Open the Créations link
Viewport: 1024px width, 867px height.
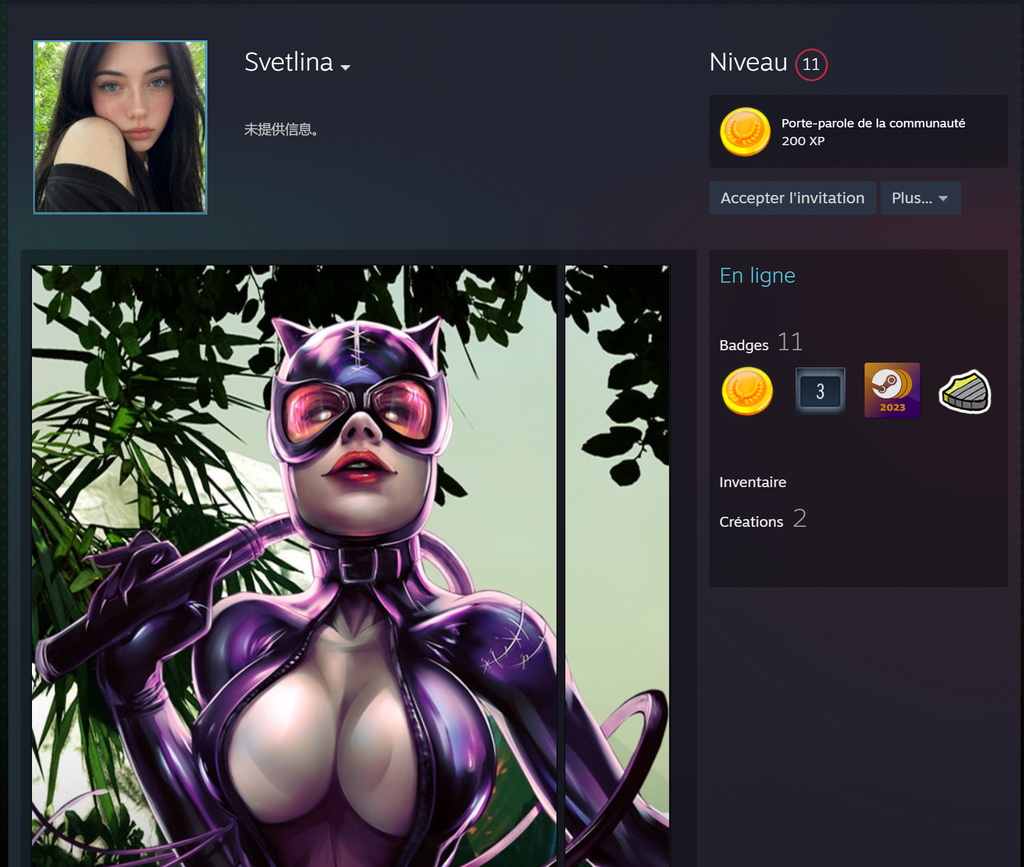751,522
